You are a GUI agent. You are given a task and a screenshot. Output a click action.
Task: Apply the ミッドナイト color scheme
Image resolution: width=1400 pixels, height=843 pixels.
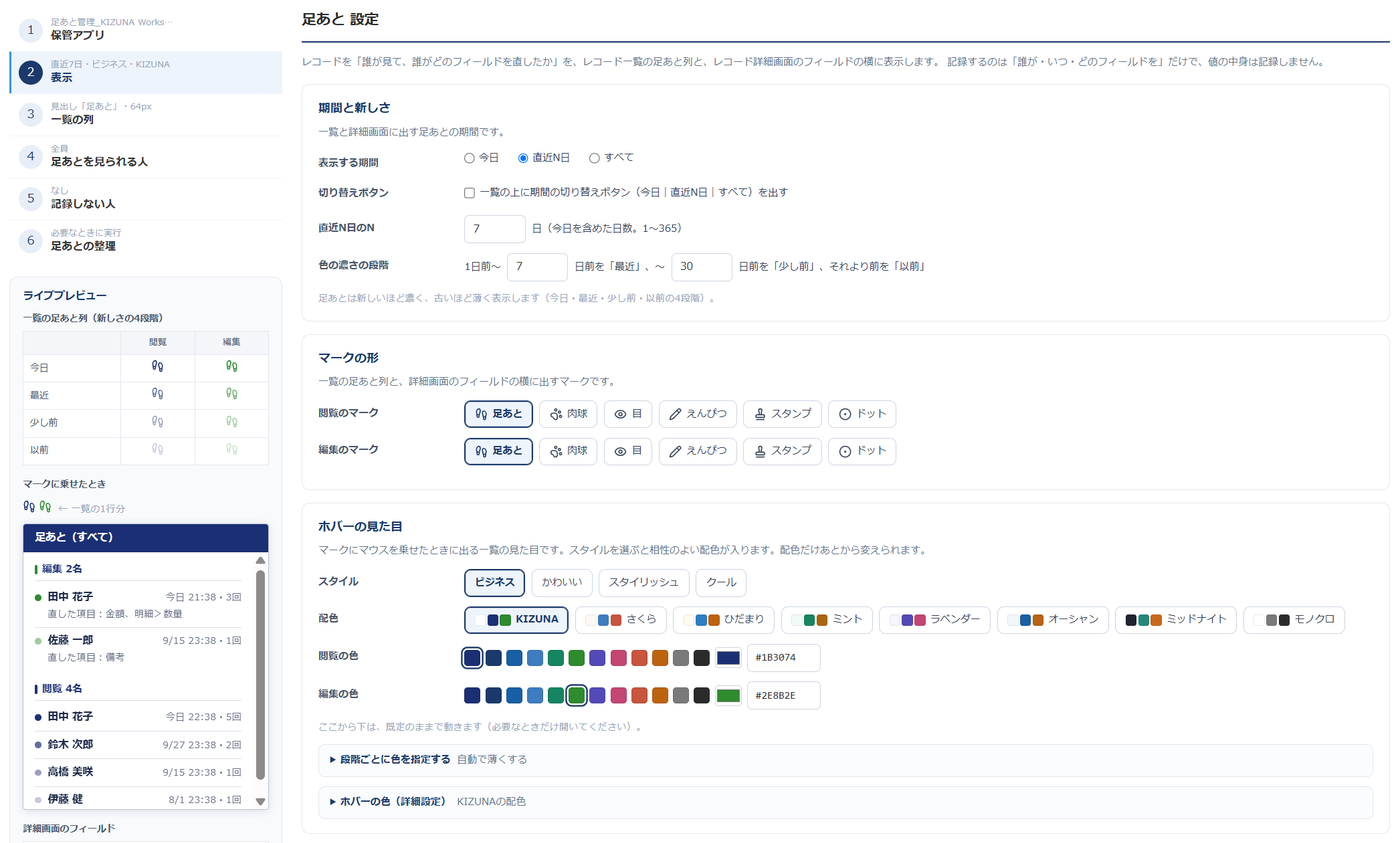pos(1177,620)
